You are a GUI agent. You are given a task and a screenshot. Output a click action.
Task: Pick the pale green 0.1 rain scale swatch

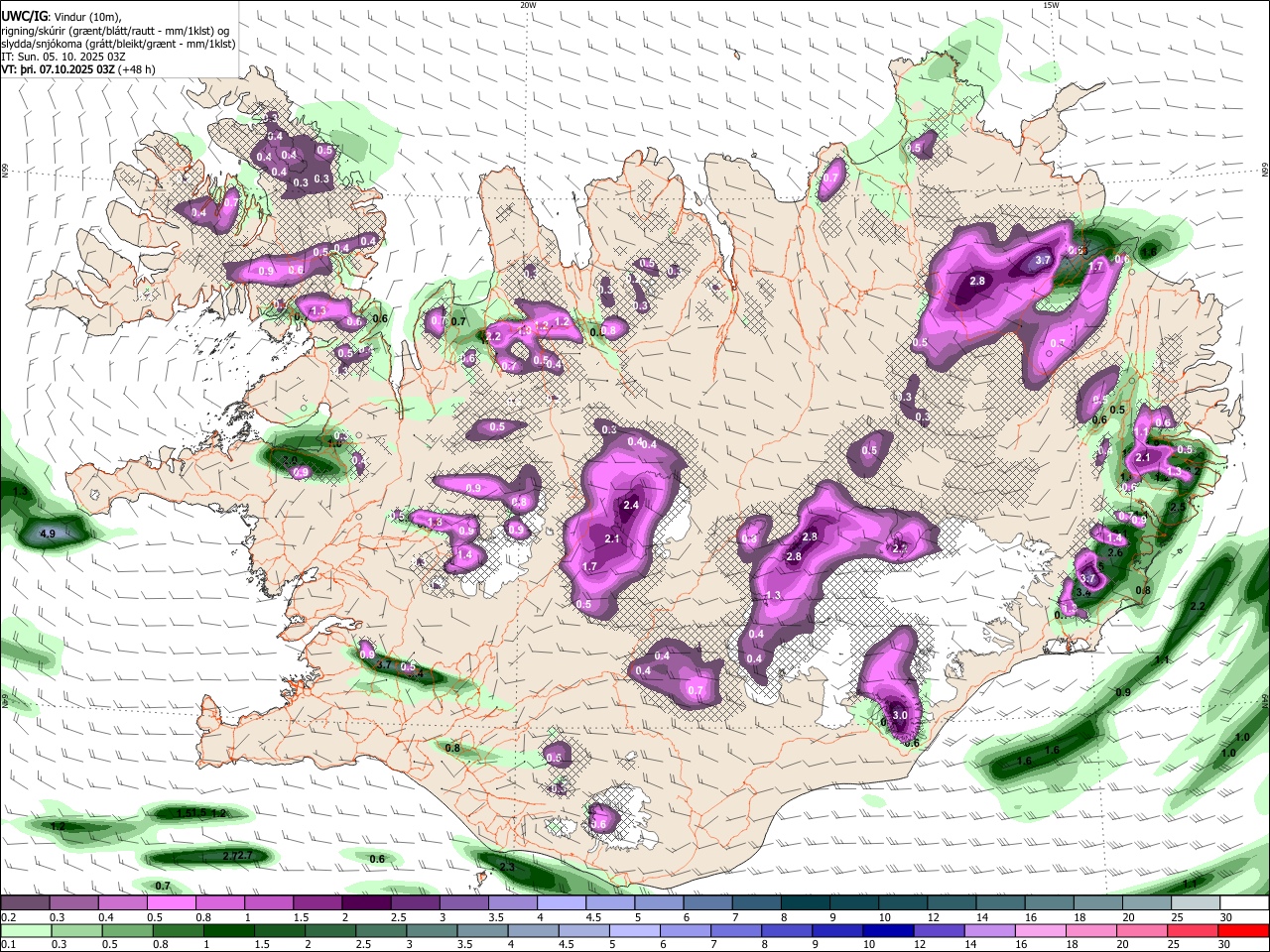(x=26, y=930)
